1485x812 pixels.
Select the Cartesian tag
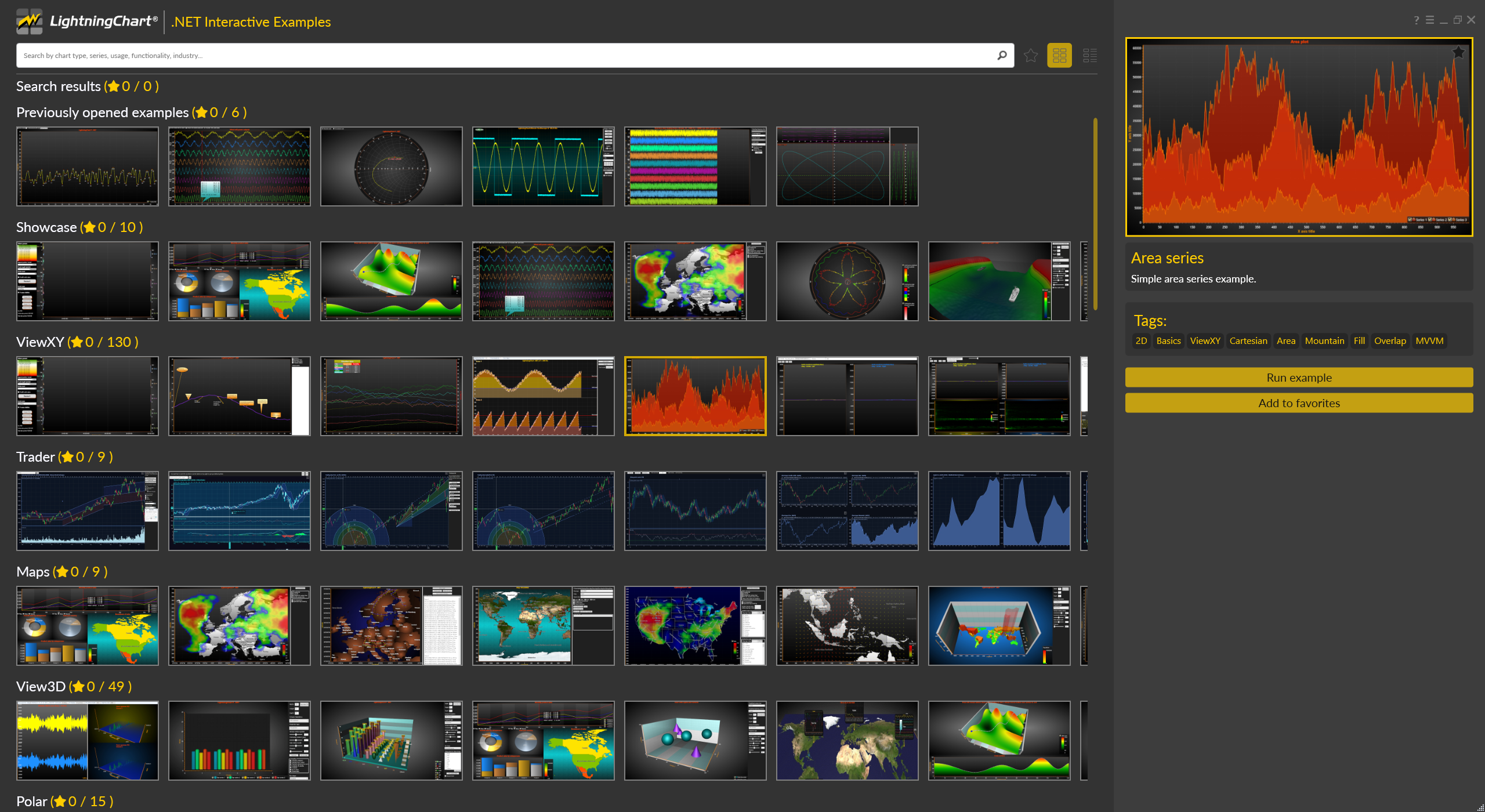click(x=1248, y=341)
